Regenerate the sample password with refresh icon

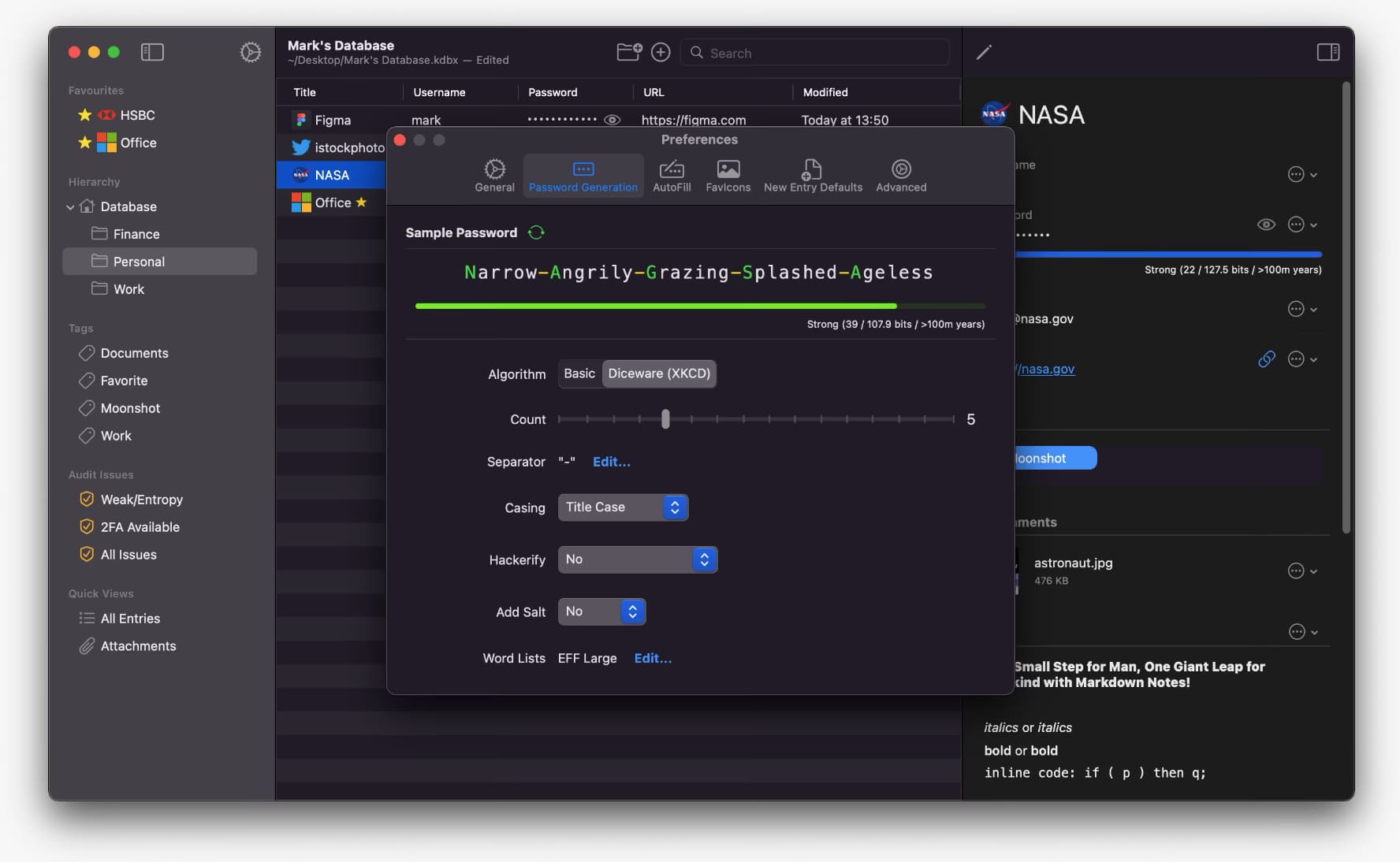536,232
